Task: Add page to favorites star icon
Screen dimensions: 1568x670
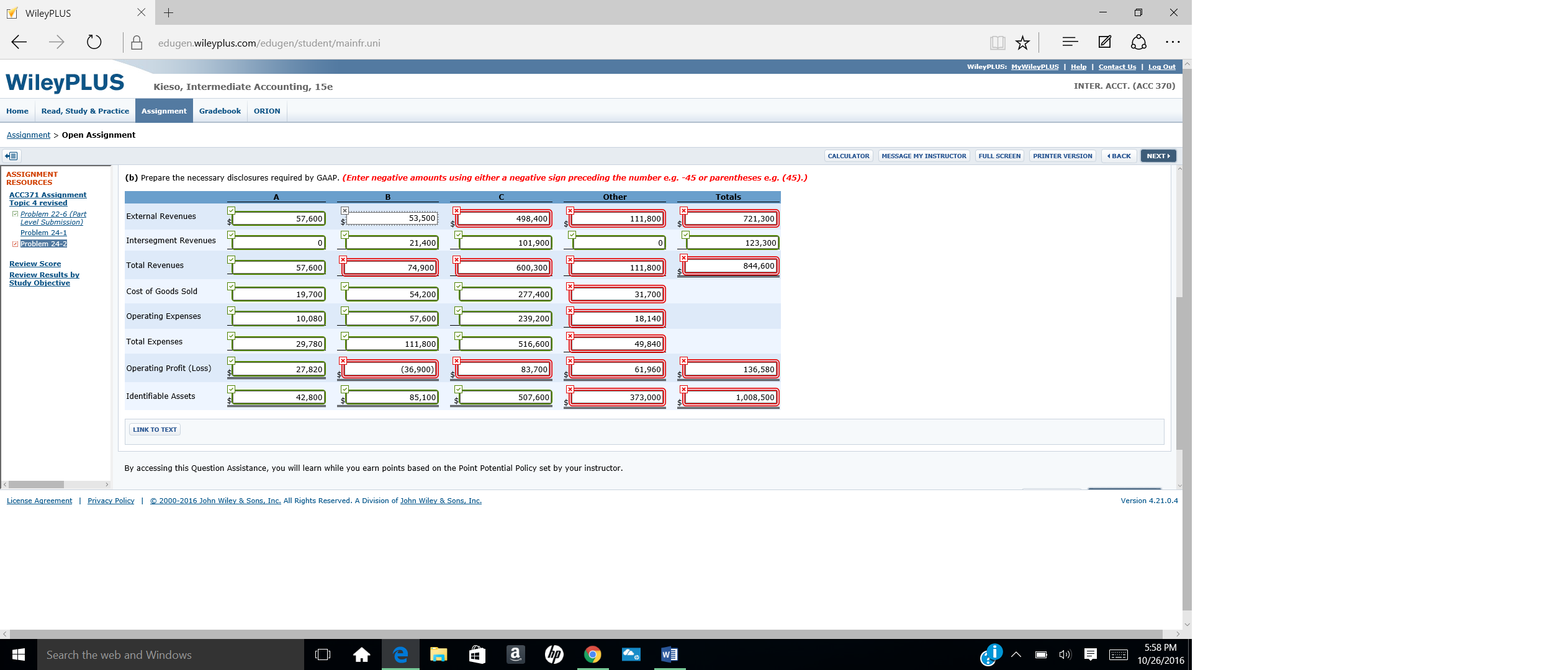Action: pyautogui.click(x=1022, y=43)
